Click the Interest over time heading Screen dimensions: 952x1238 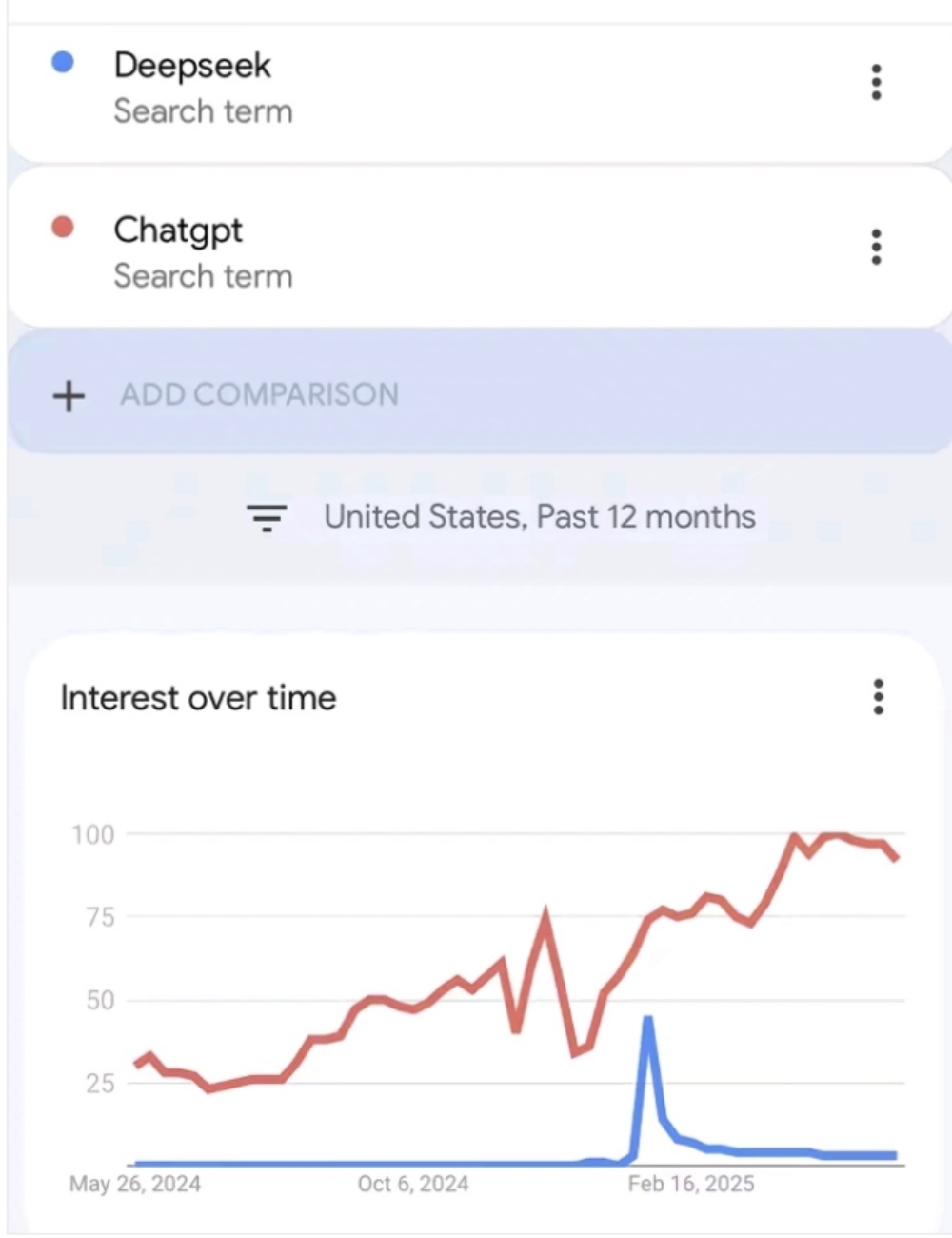click(198, 698)
